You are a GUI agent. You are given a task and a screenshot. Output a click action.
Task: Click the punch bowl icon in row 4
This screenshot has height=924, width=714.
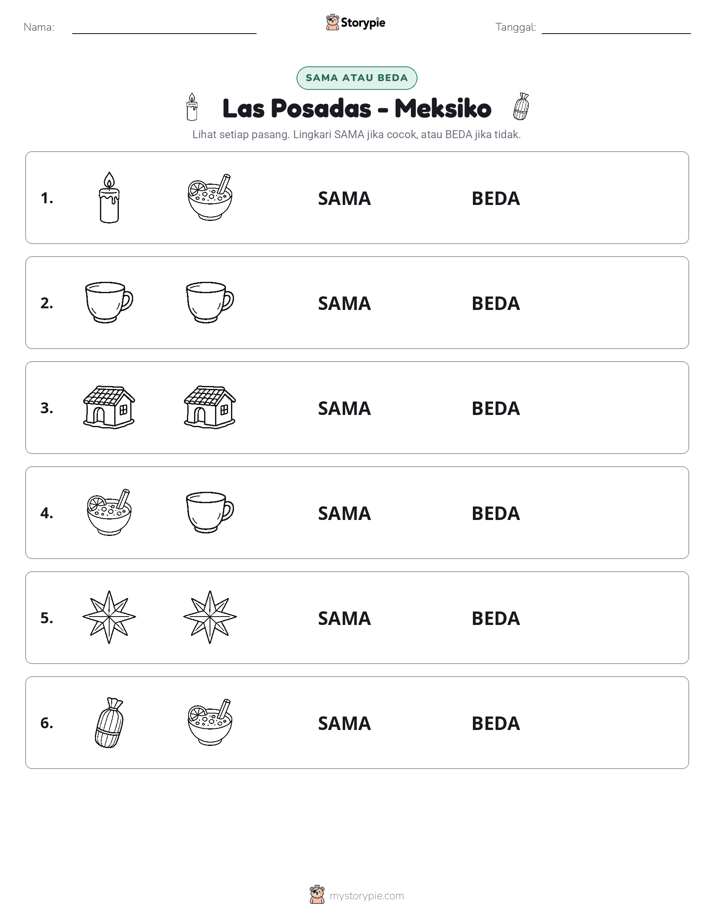tap(109, 512)
